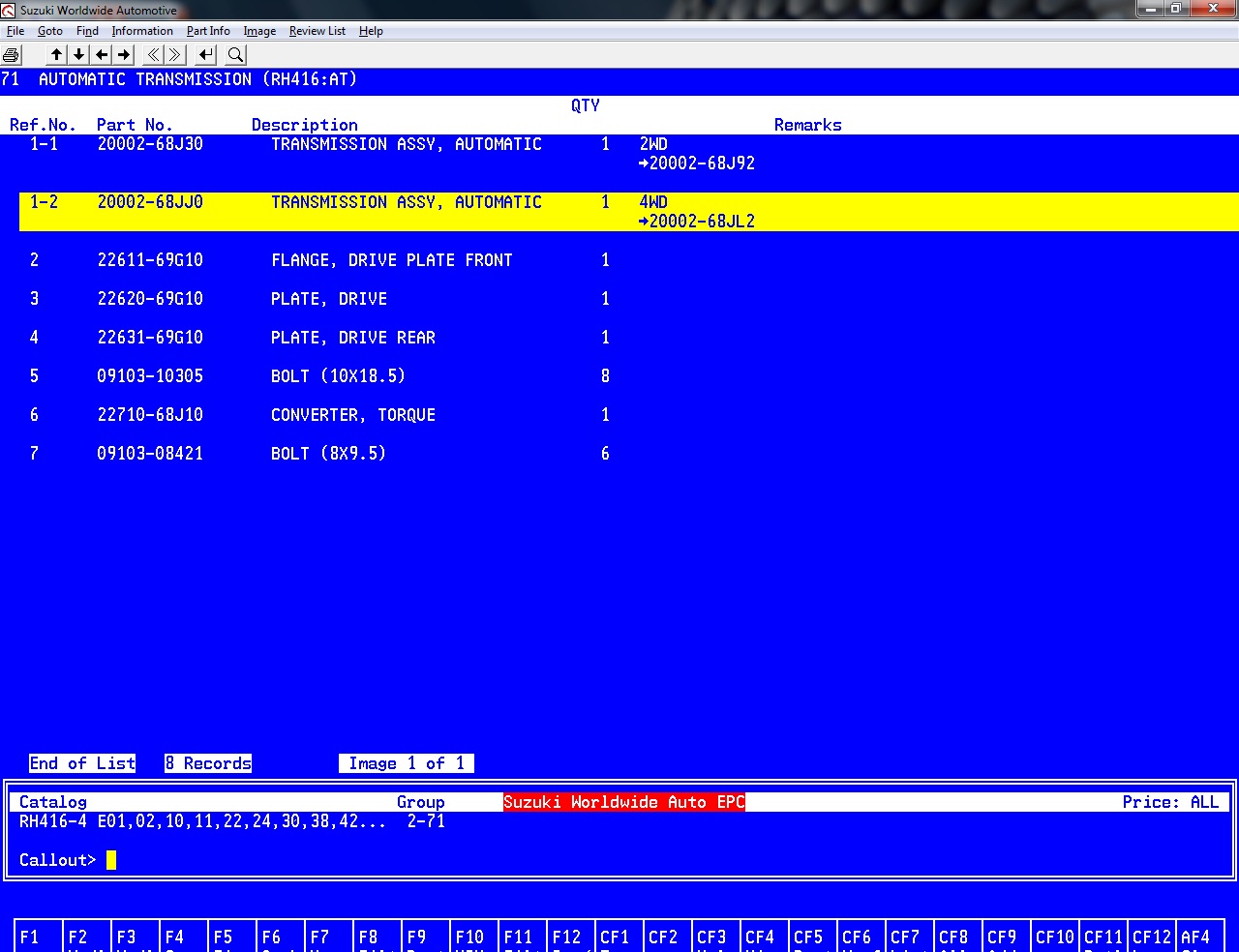1239x952 pixels.
Task: Click the F3 function key button
Action: click(136, 937)
